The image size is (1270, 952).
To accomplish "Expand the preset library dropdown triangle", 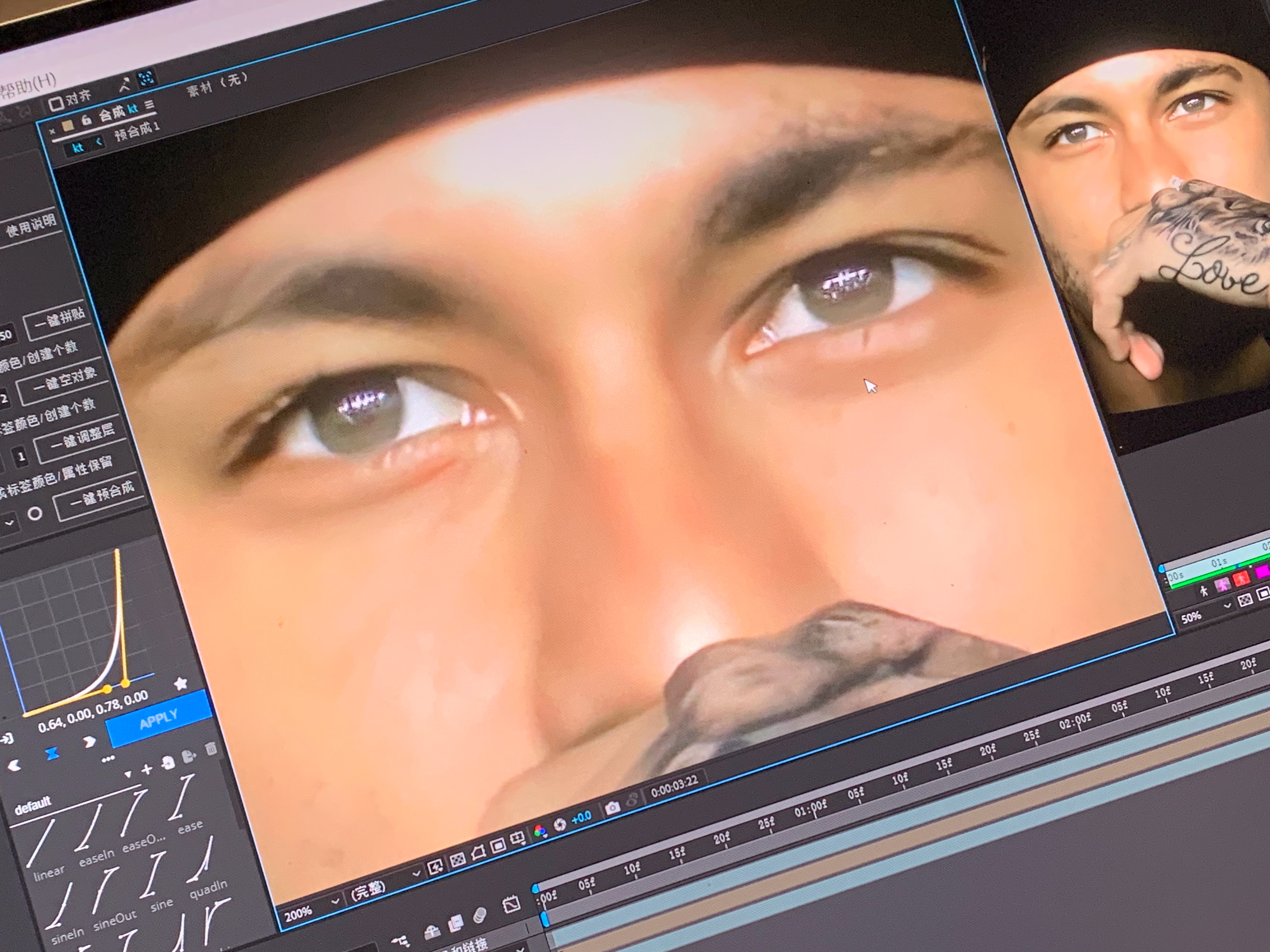I will [128, 775].
